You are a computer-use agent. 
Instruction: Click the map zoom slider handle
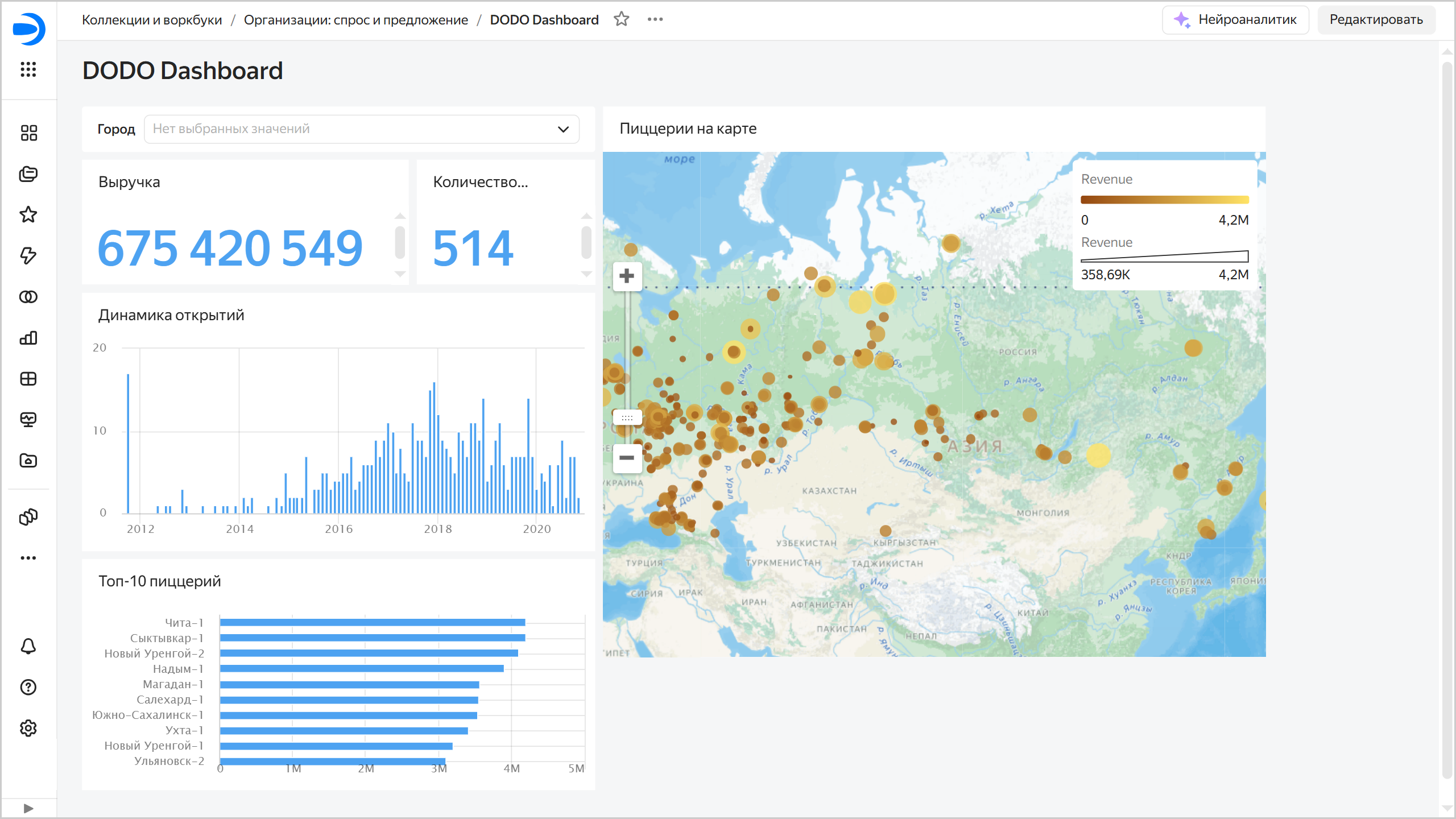(627, 418)
